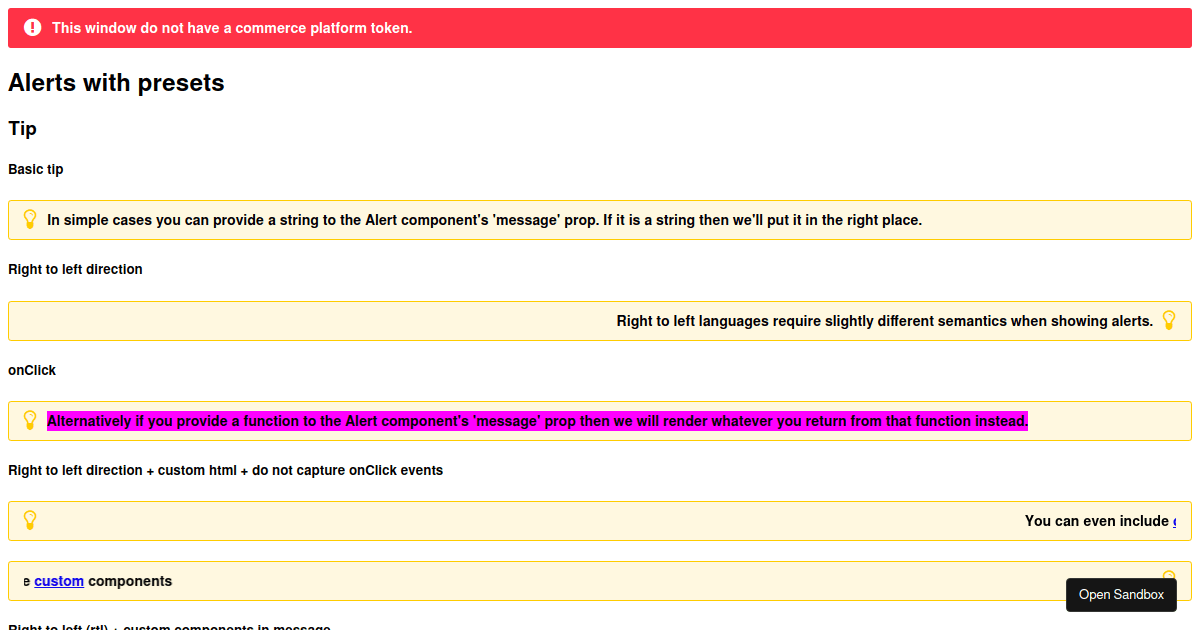Click the commerce platform token error message

(x=232, y=28)
